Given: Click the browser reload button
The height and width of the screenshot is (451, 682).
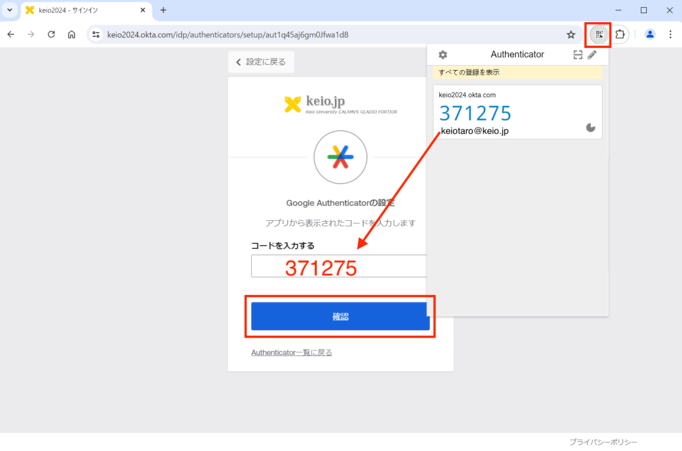Looking at the screenshot, I should [x=51, y=34].
